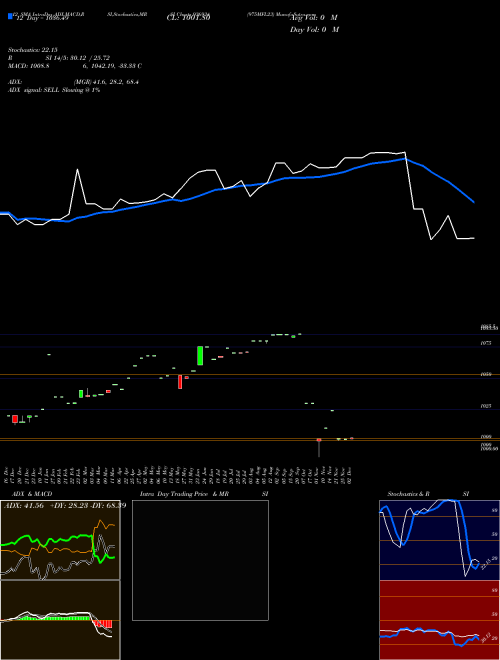The height and width of the screenshot is (660, 500).
Task: Open the empty intraday trading price chart box
Action: tap(200, 560)
